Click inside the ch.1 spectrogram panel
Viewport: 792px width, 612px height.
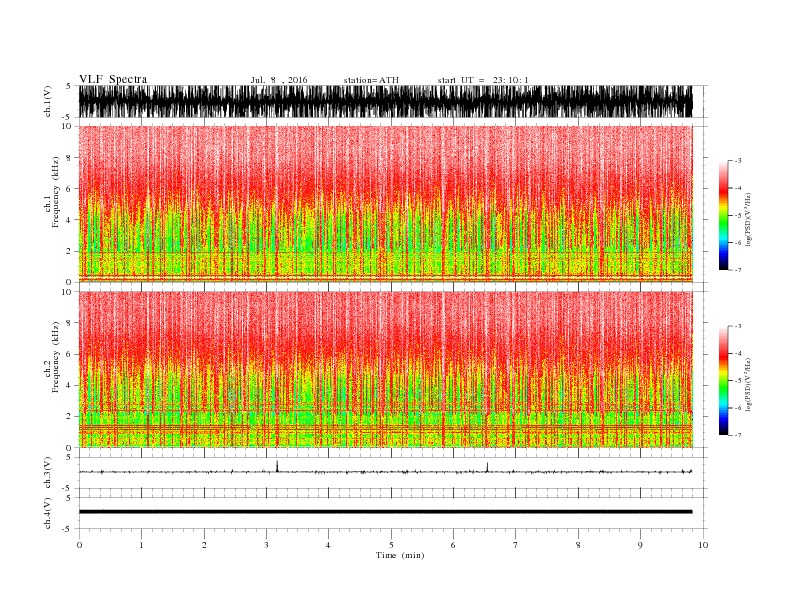tap(385, 204)
